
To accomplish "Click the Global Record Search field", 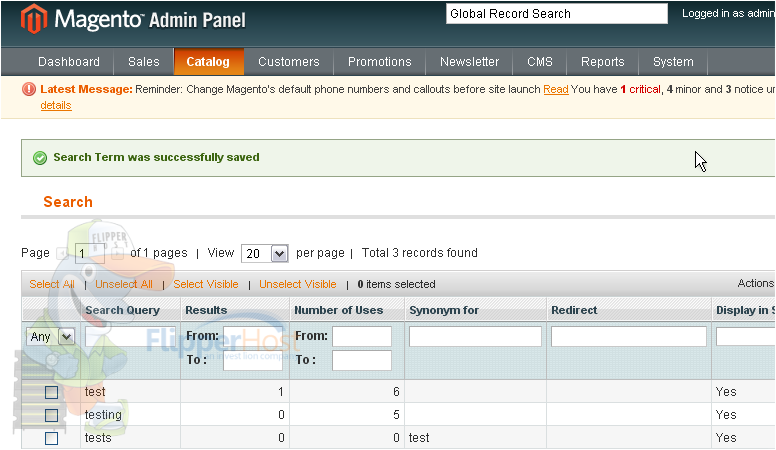I will point(557,14).
